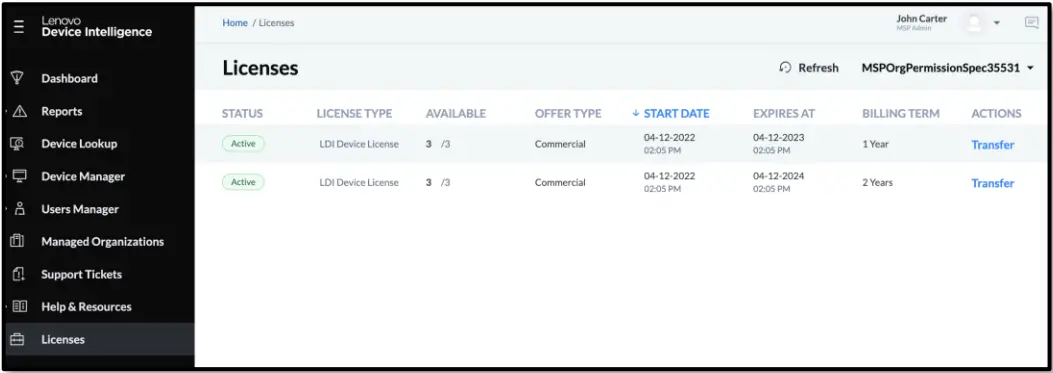Click LDI Device License in 2 Years row

359,182
